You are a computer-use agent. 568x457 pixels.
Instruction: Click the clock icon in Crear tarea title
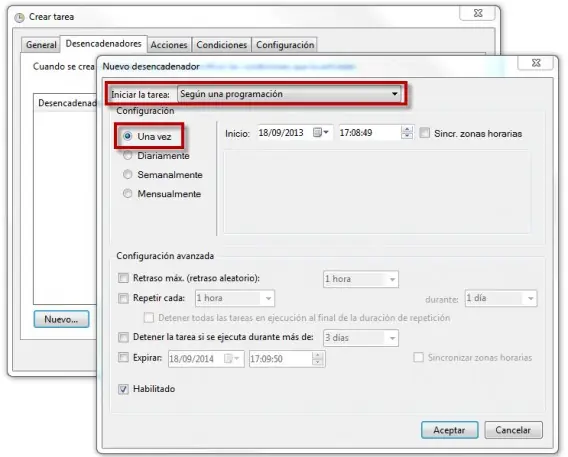(x=19, y=17)
